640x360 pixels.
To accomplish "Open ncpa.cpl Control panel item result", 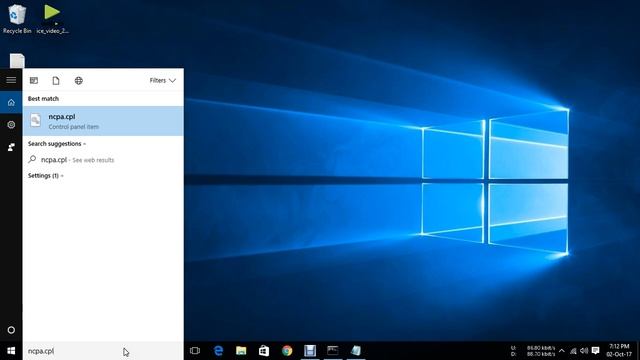I will pyautogui.click(x=103, y=121).
